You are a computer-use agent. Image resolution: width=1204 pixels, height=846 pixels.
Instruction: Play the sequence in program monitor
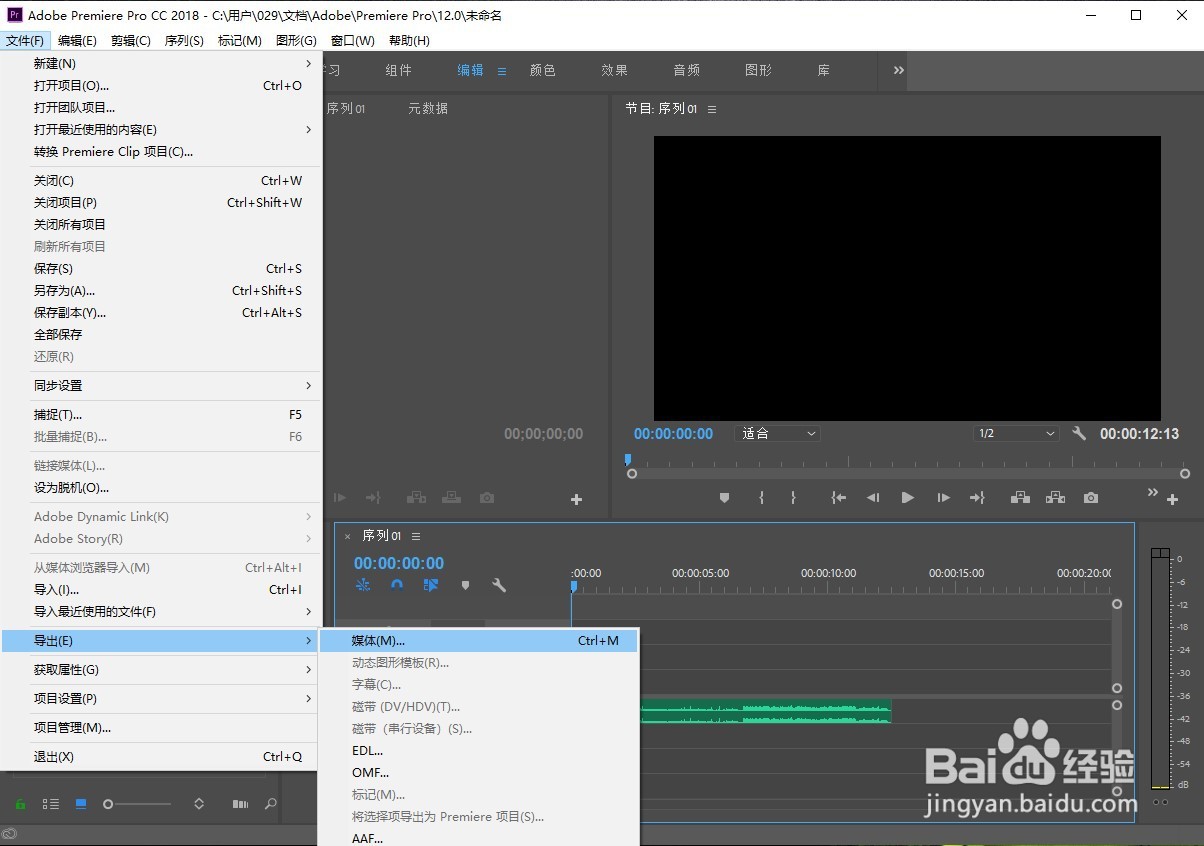point(908,498)
